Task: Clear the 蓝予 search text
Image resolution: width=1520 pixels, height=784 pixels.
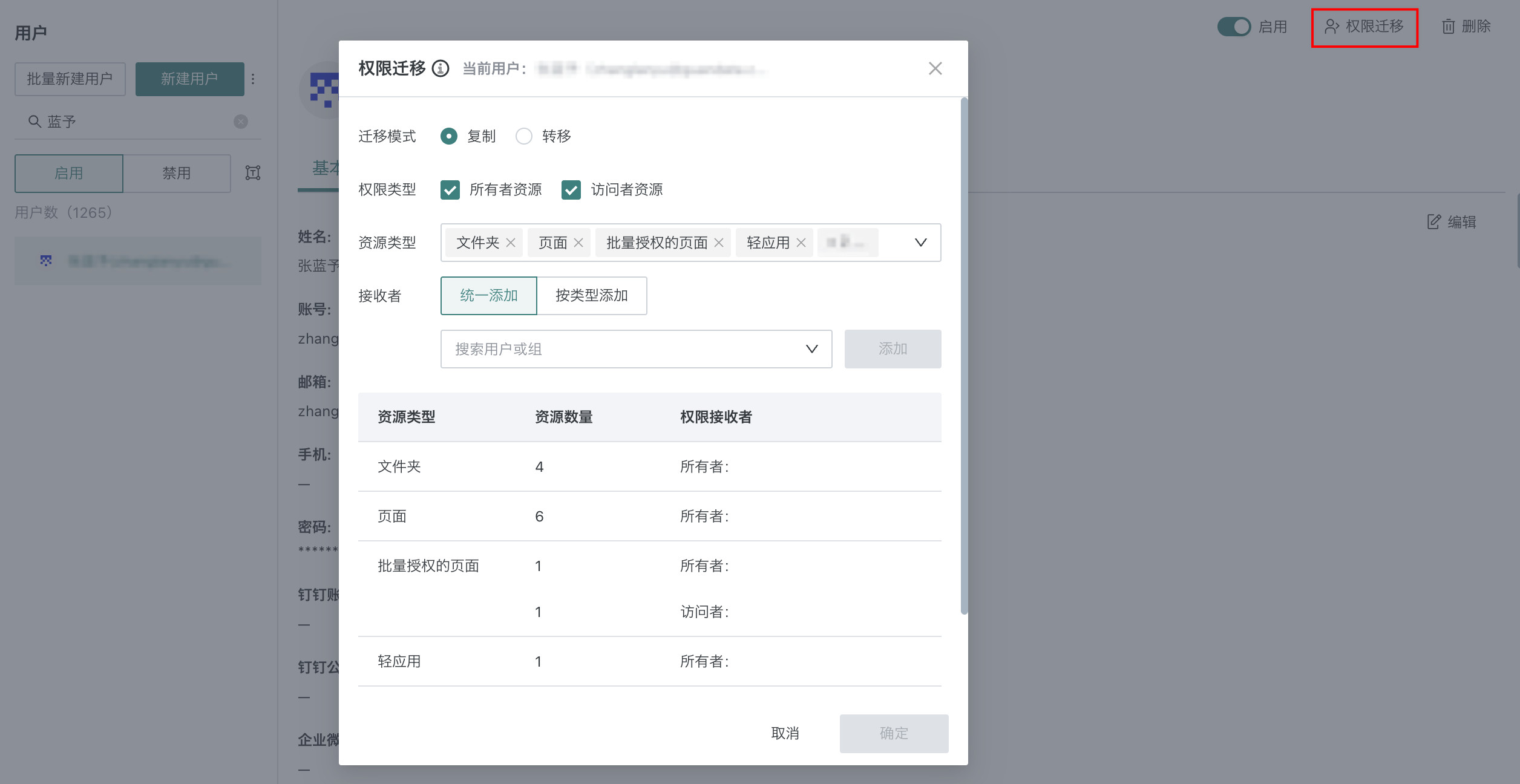Action: click(x=241, y=122)
